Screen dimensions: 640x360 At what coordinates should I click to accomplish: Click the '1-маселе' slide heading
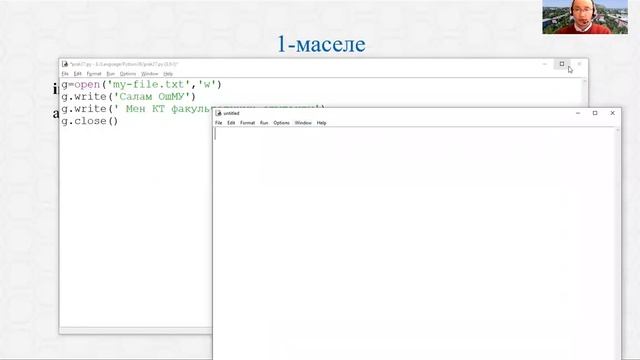pos(322,44)
